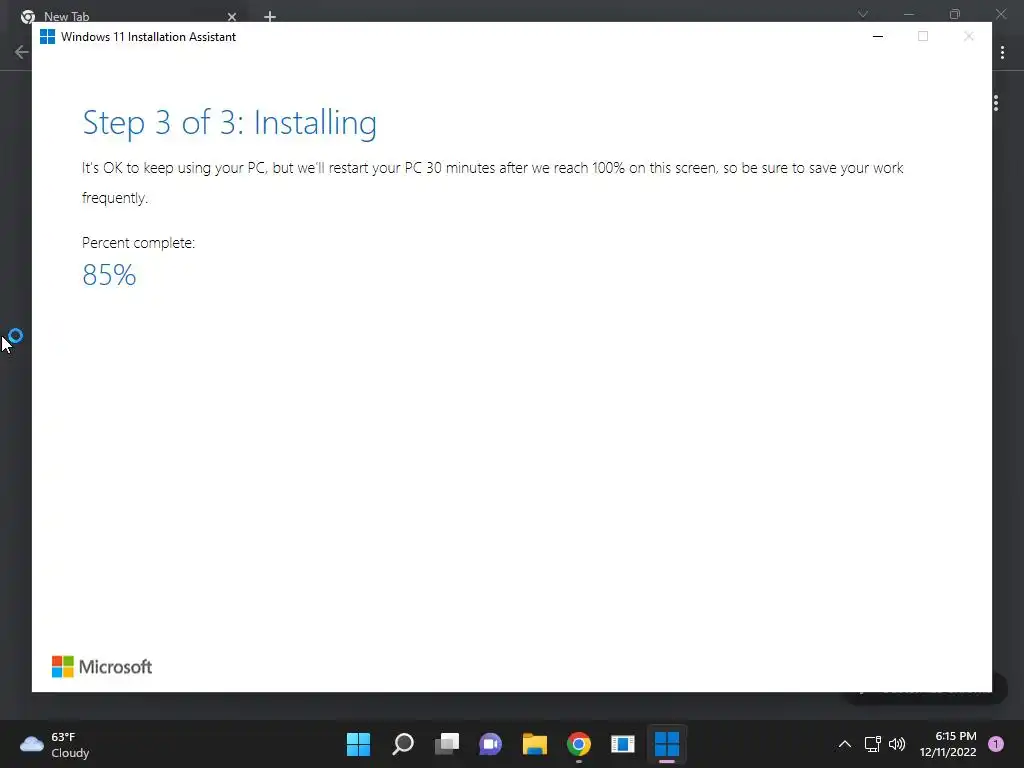1024x768 pixels.
Task: Open a new tab in Chrome window
Action: tap(270, 16)
